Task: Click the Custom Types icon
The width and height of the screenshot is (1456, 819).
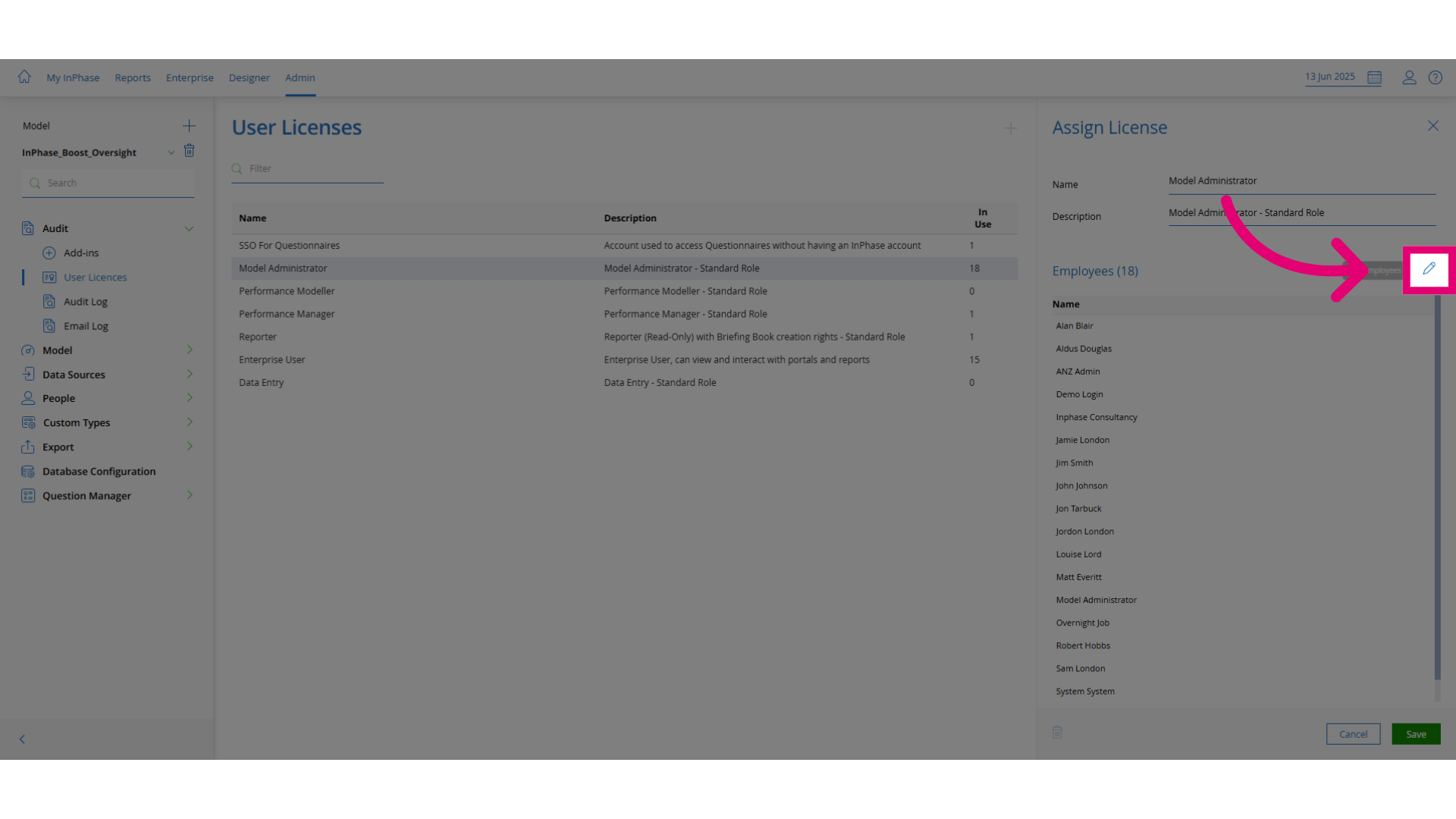Action: pyautogui.click(x=28, y=422)
